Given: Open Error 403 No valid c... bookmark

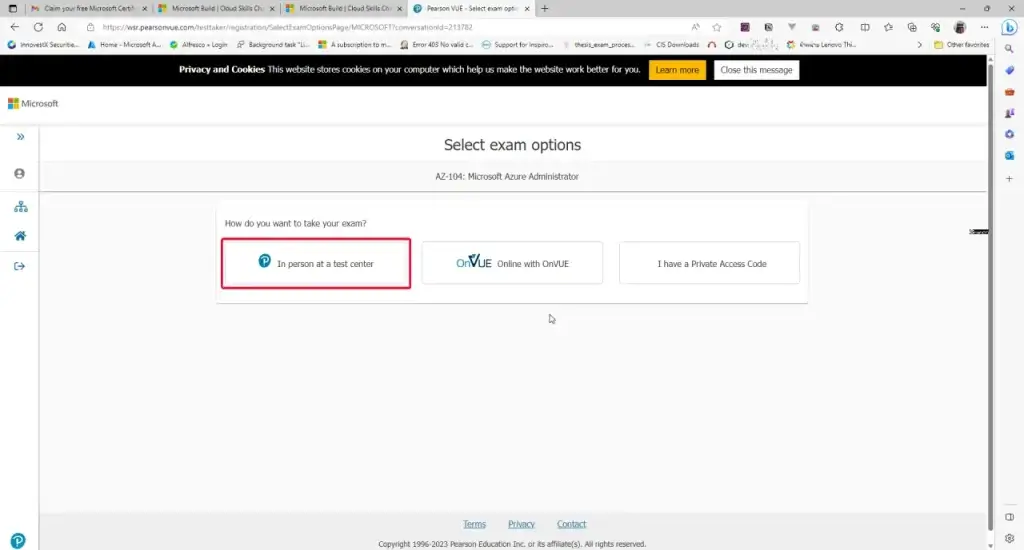Looking at the screenshot, I should (437, 44).
